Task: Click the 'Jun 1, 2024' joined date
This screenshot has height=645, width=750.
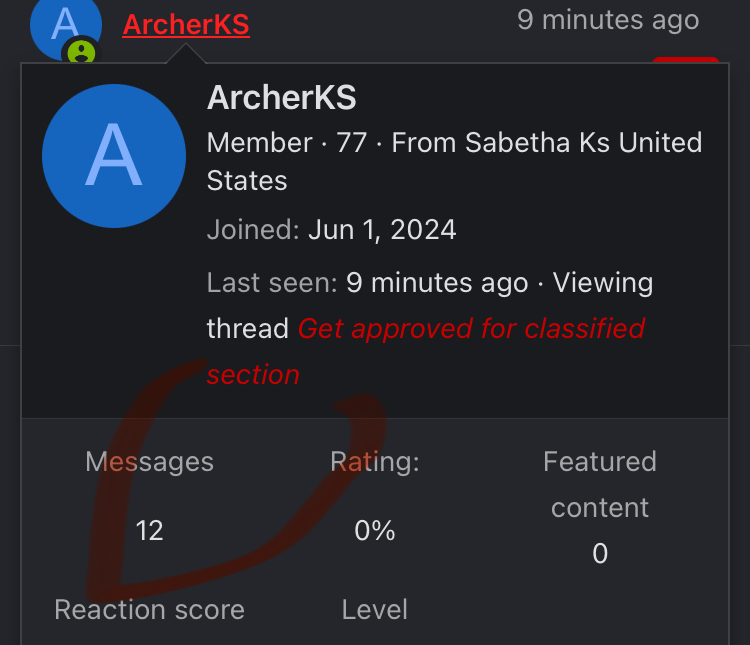Action: (x=382, y=230)
